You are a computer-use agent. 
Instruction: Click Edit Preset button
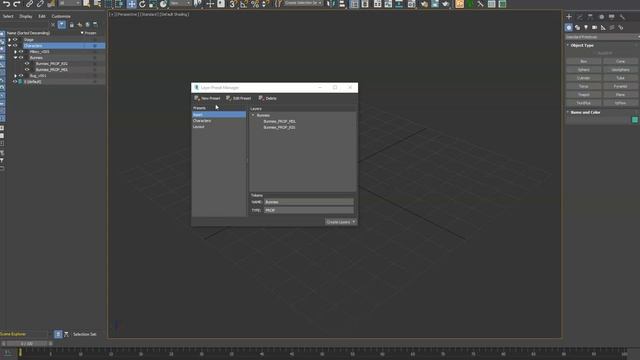point(239,98)
